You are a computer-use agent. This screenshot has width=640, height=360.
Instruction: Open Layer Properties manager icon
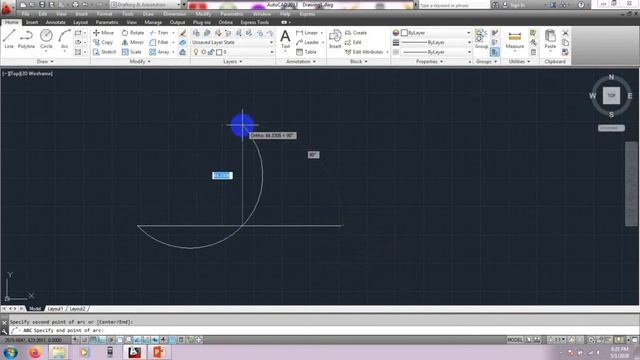point(196,33)
